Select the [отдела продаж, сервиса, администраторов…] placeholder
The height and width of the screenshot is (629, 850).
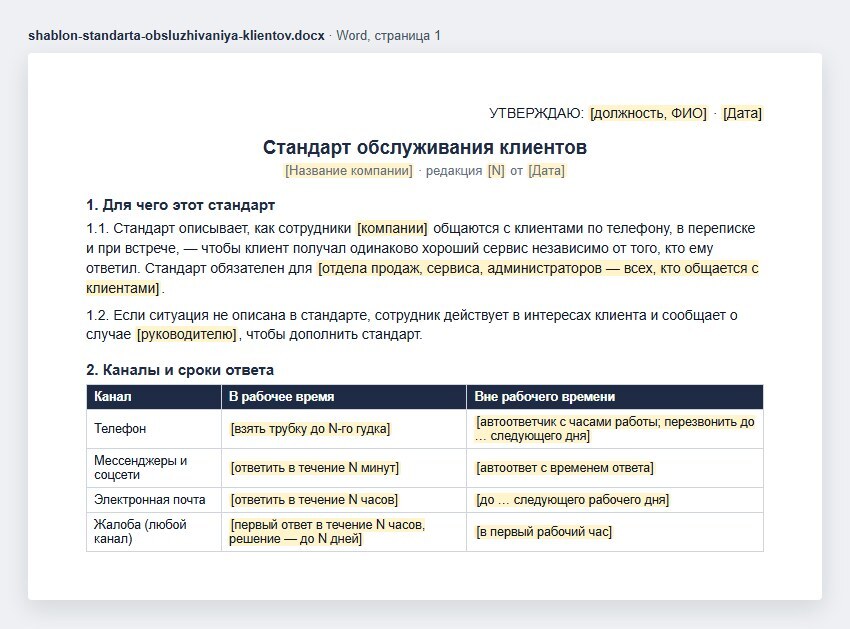coord(422,278)
